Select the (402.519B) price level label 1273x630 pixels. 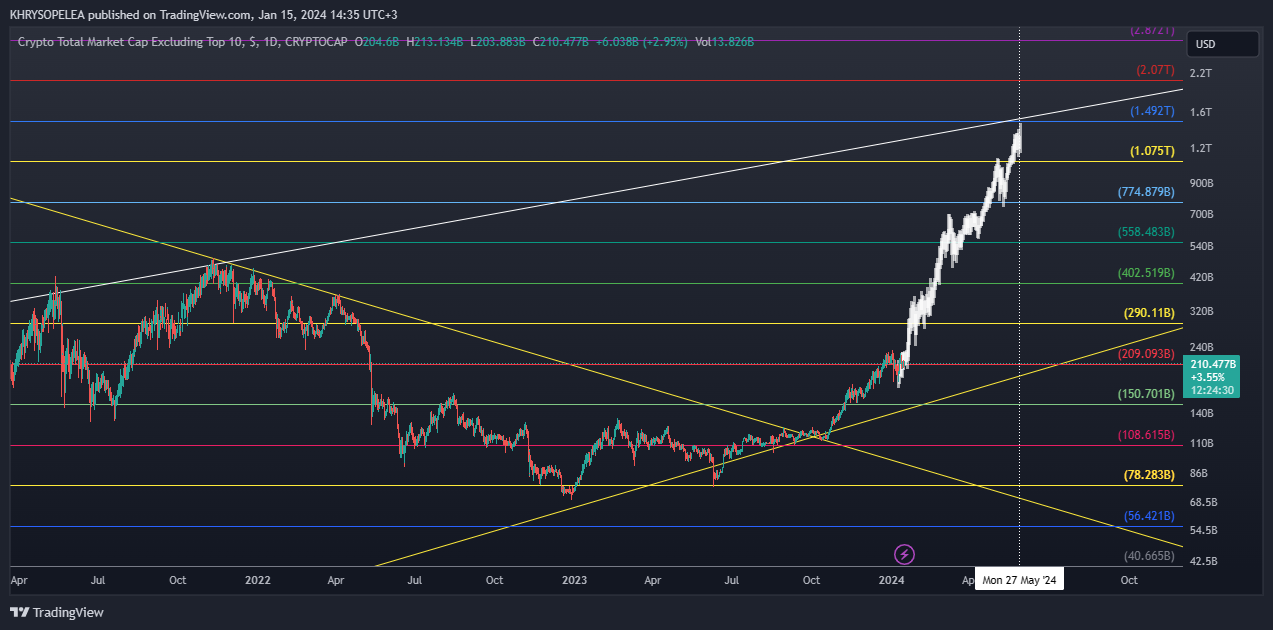click(x=1145, y=273)
